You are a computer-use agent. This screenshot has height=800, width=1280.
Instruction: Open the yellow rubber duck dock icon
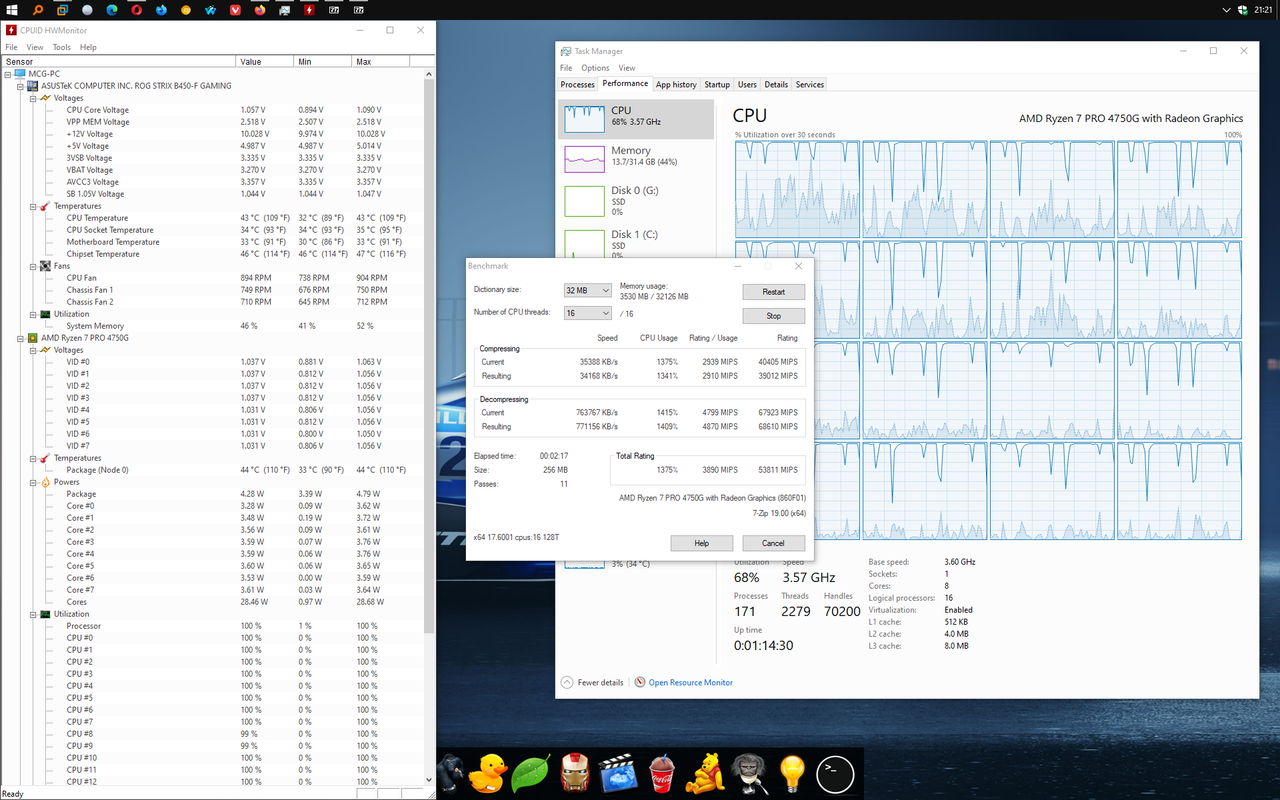[x=490, y=773]
